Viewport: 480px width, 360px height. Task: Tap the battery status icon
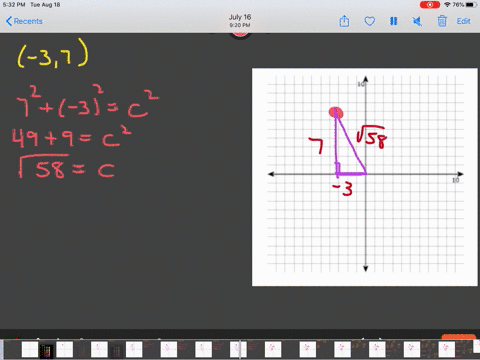click(471, 5)
